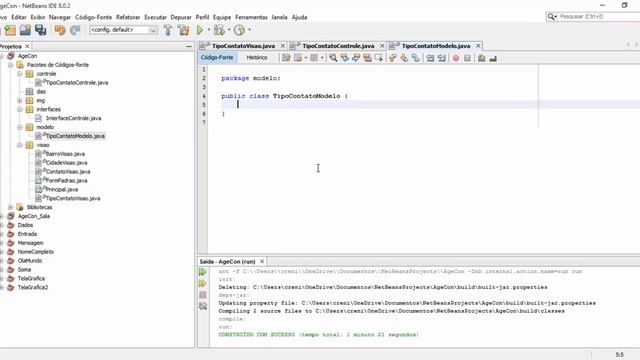Click the Shift Line Left editor icon
The height and width of the screenshot is (360, 640).
pos(430,58)
